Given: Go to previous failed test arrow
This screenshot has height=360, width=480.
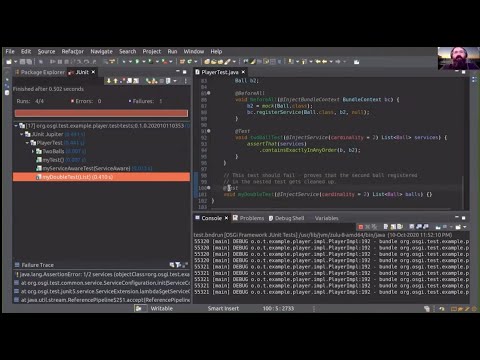Looking at the screenshot, I should click(x=115, y=81).
